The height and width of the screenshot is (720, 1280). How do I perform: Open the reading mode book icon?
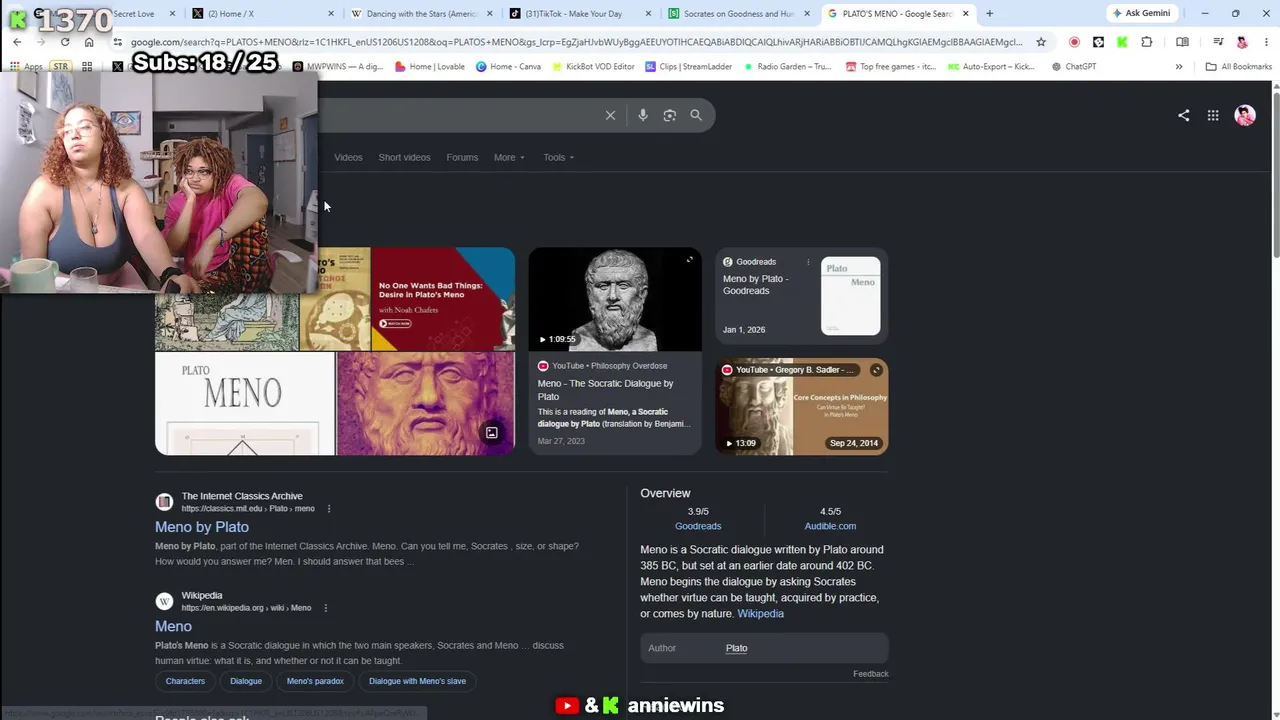click(x=1182, y=42)
